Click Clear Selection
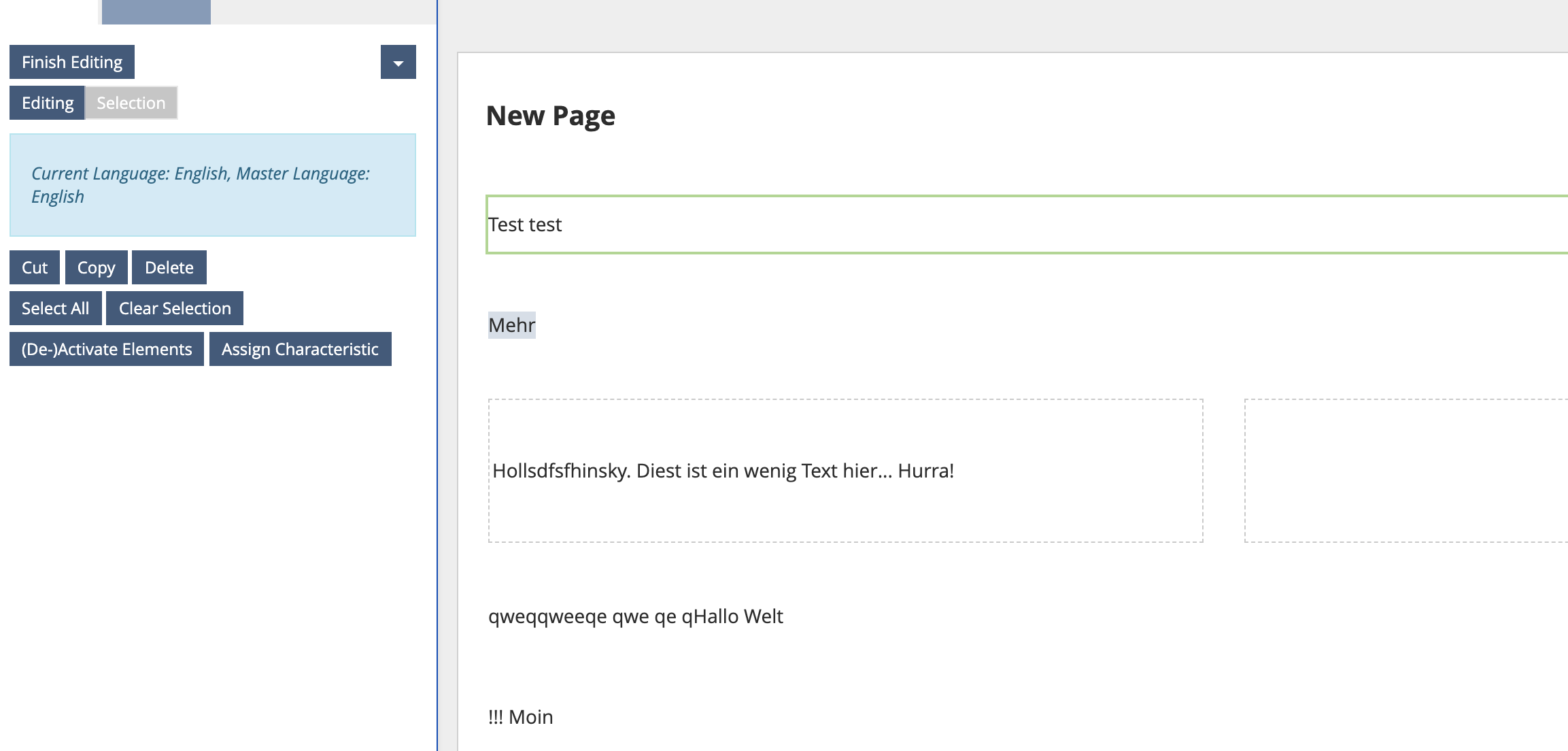Image resolution: width=1568 pixels, height=751 pixels. tap(175, 308)
